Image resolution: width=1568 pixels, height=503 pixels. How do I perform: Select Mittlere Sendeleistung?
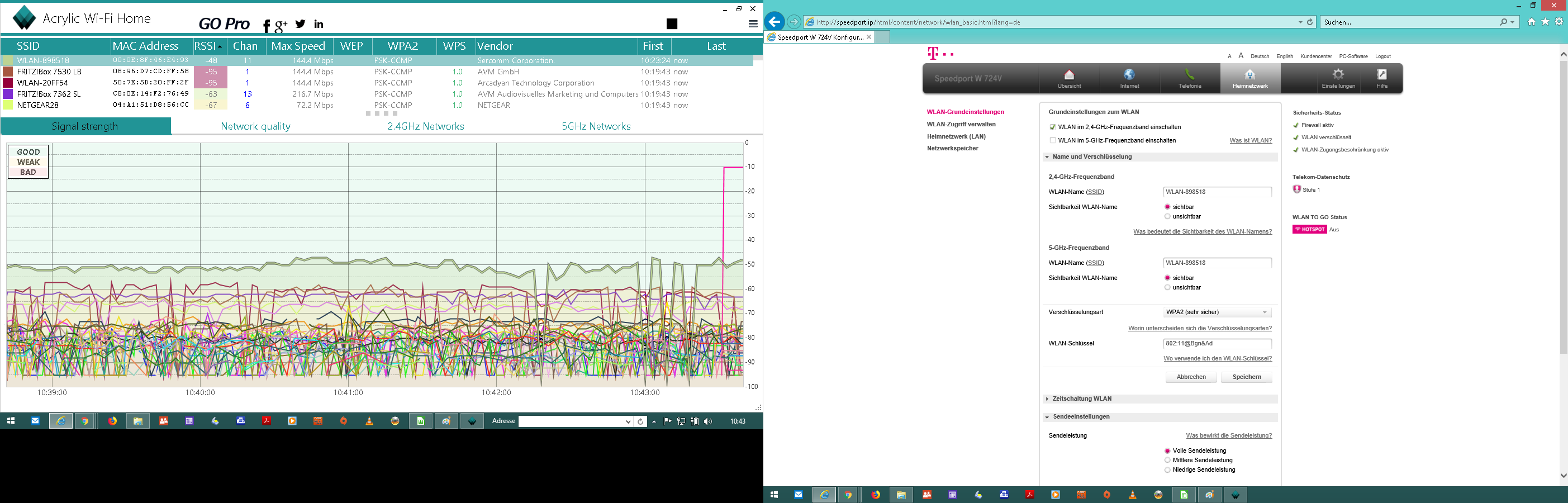[x=1167, y=461]
